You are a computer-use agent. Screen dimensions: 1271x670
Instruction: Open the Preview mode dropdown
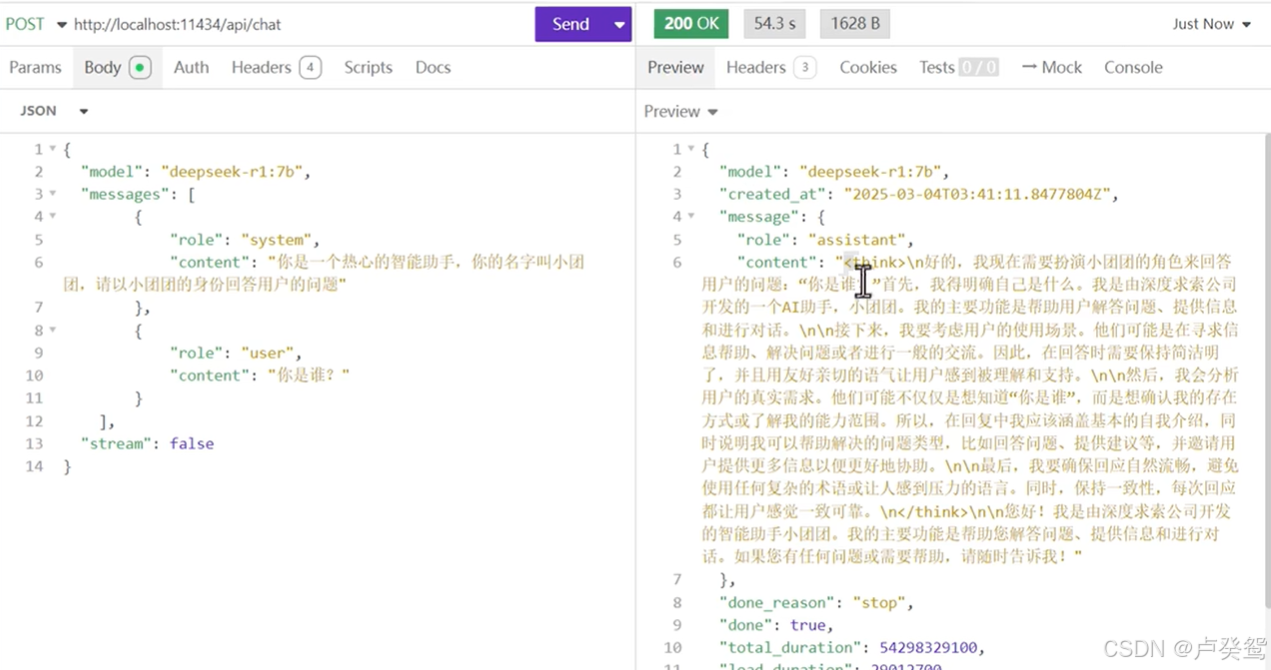(x=681, y=111)
